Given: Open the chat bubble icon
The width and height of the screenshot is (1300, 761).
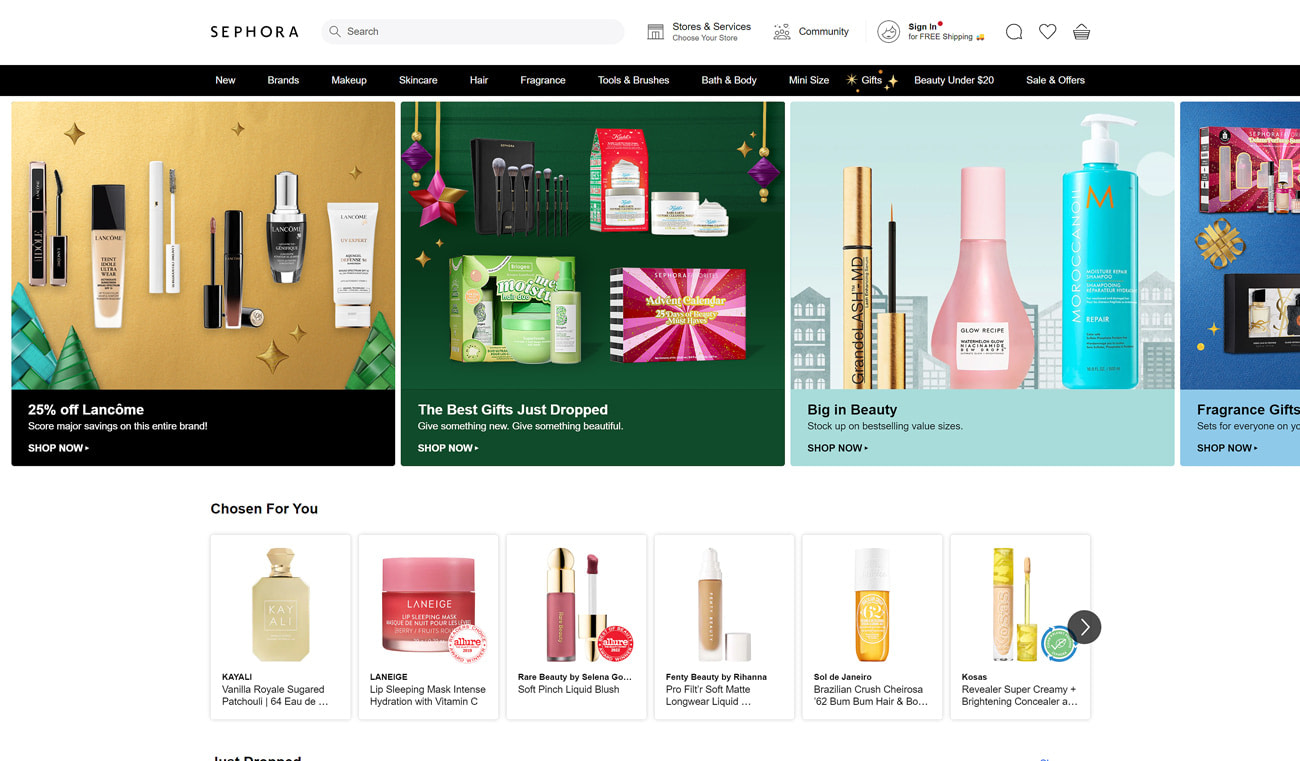Looking at the screenshot, I should click(1014, 32).
